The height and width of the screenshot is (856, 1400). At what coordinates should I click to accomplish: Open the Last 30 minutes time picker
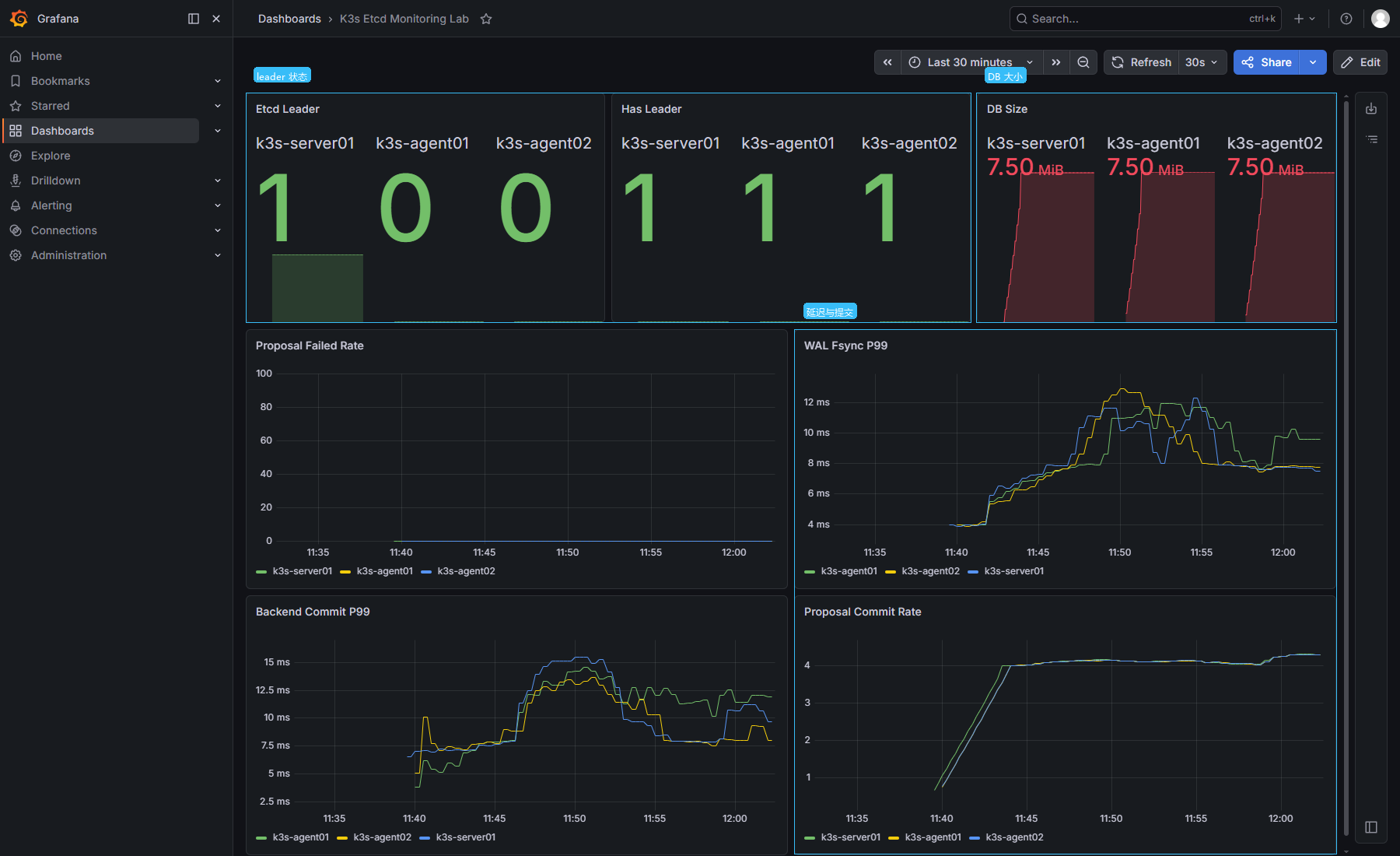(x=971, y=62)
